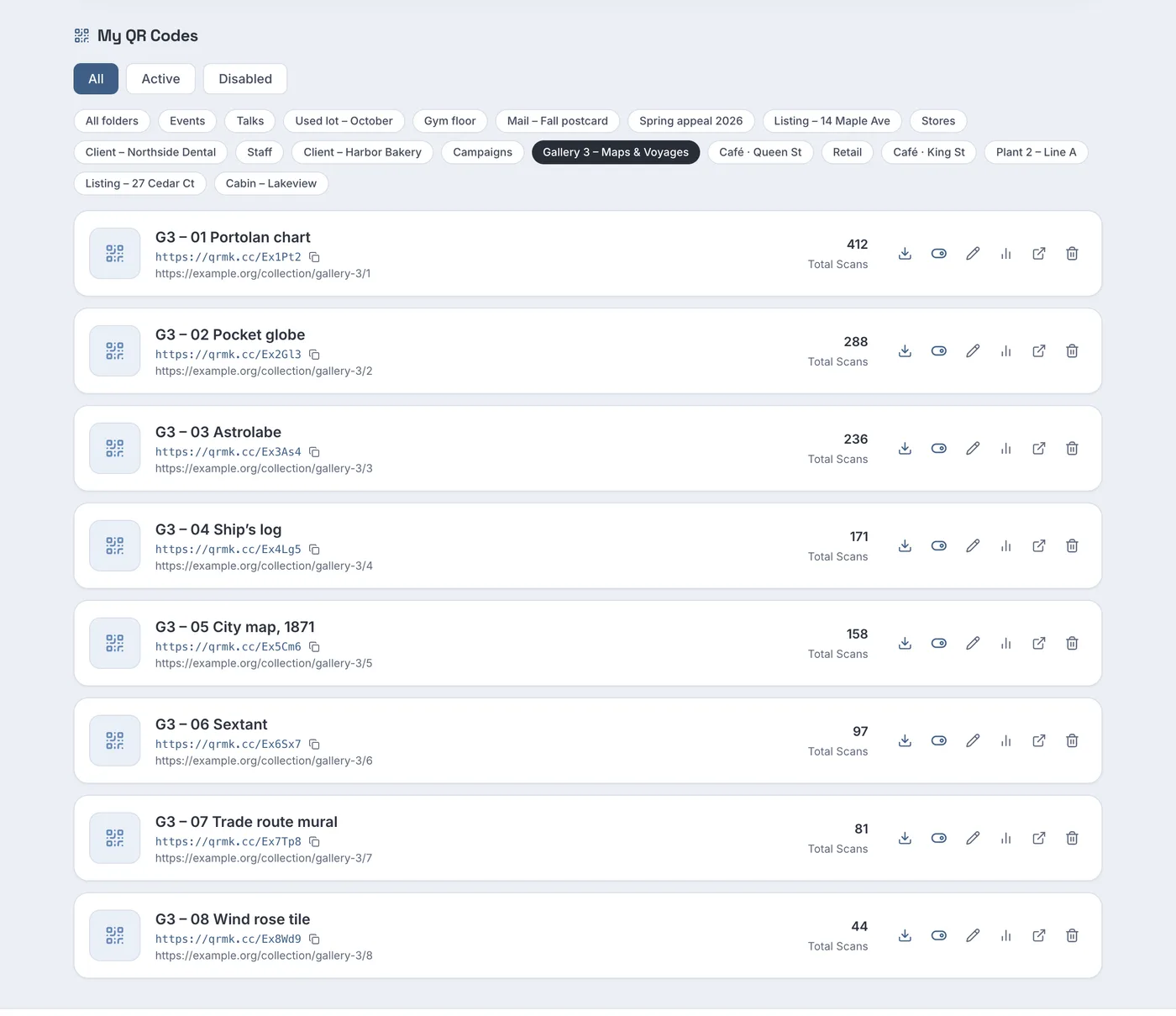Edit the G3 – 06 Sextant code
Image resolution: width=1176 pixels, height=1016 pixels.
tap(973, 741)
